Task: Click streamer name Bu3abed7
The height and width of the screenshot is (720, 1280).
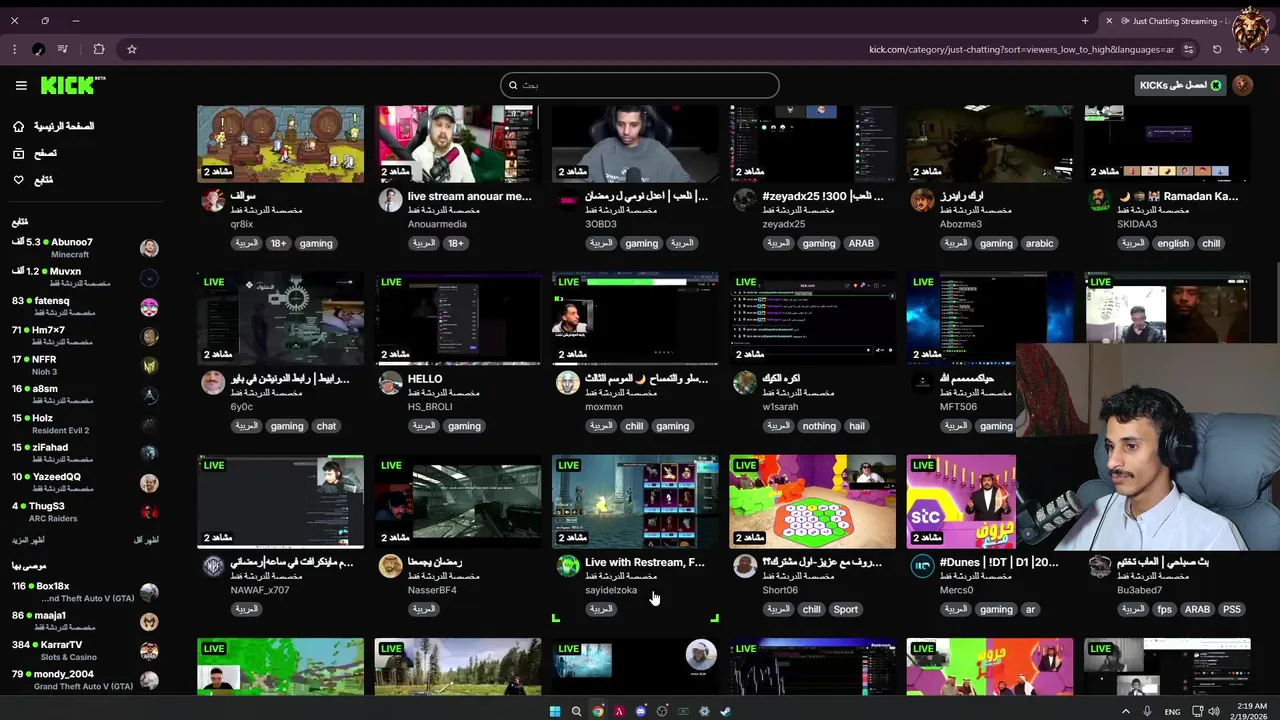Action: [x=1139, y=590]
